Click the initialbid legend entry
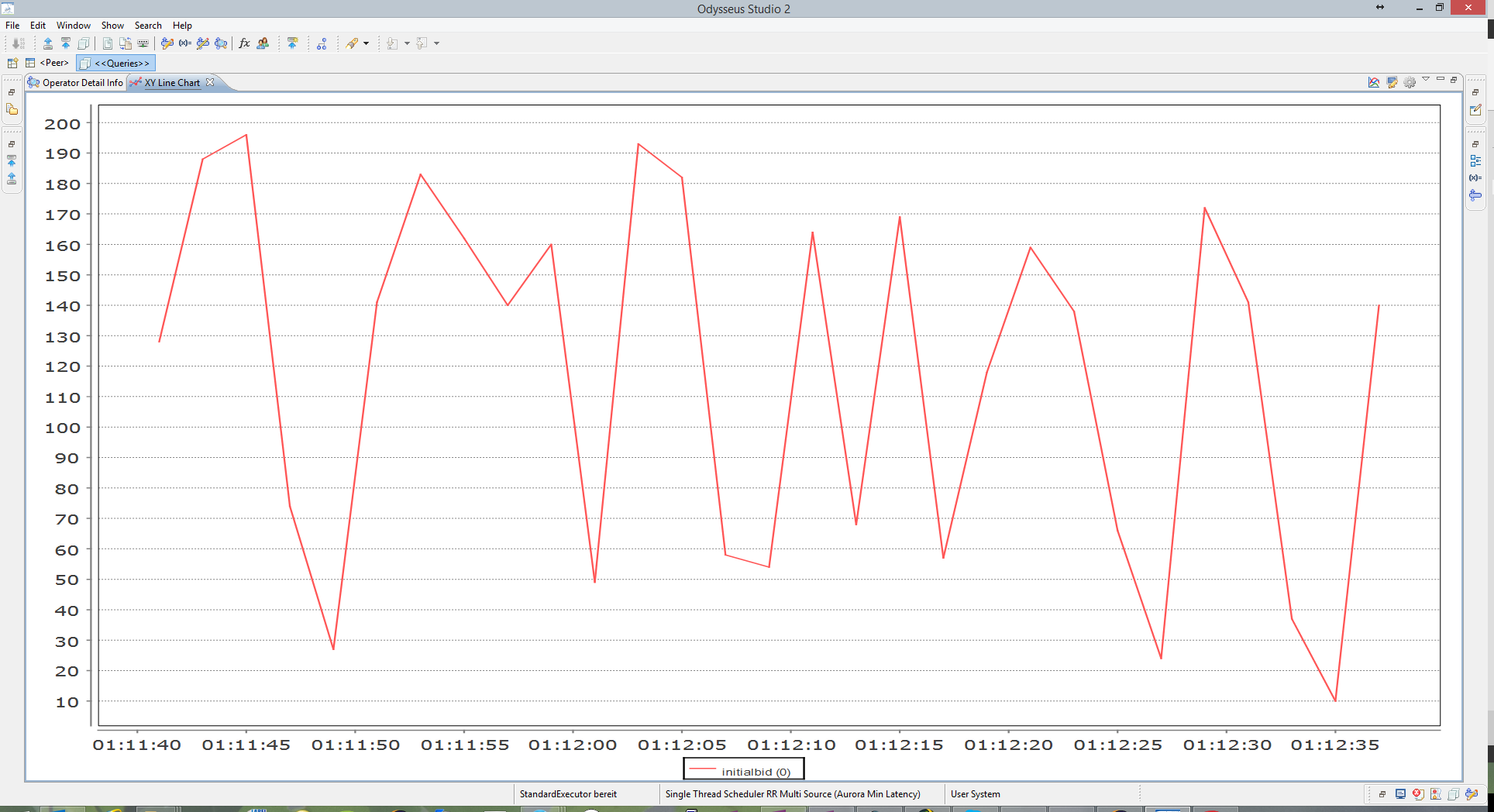The height and width of the screenshot is (812, 1494). [x=744, y=772]
